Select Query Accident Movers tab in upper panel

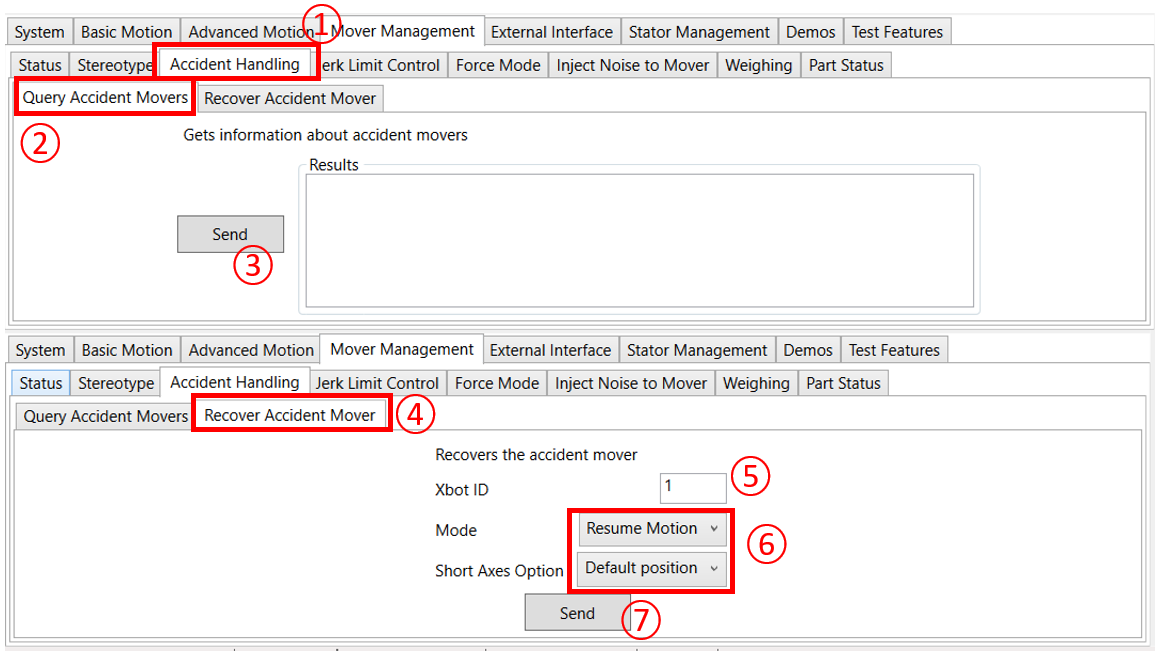pos(105,98)
